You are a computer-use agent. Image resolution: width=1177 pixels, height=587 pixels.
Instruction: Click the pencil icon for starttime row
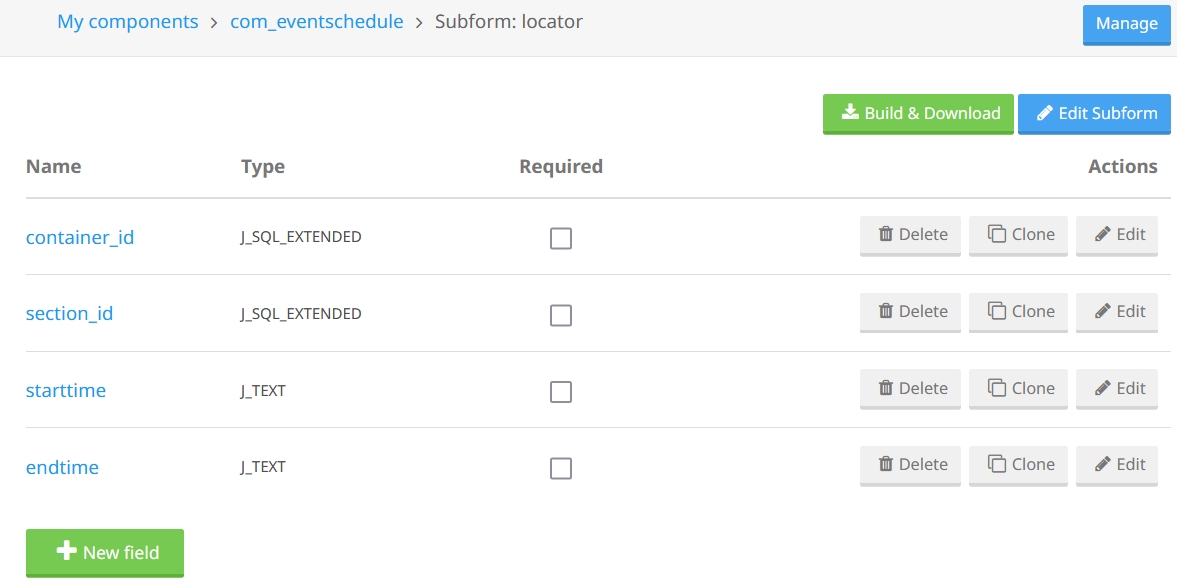point(1103,388)
